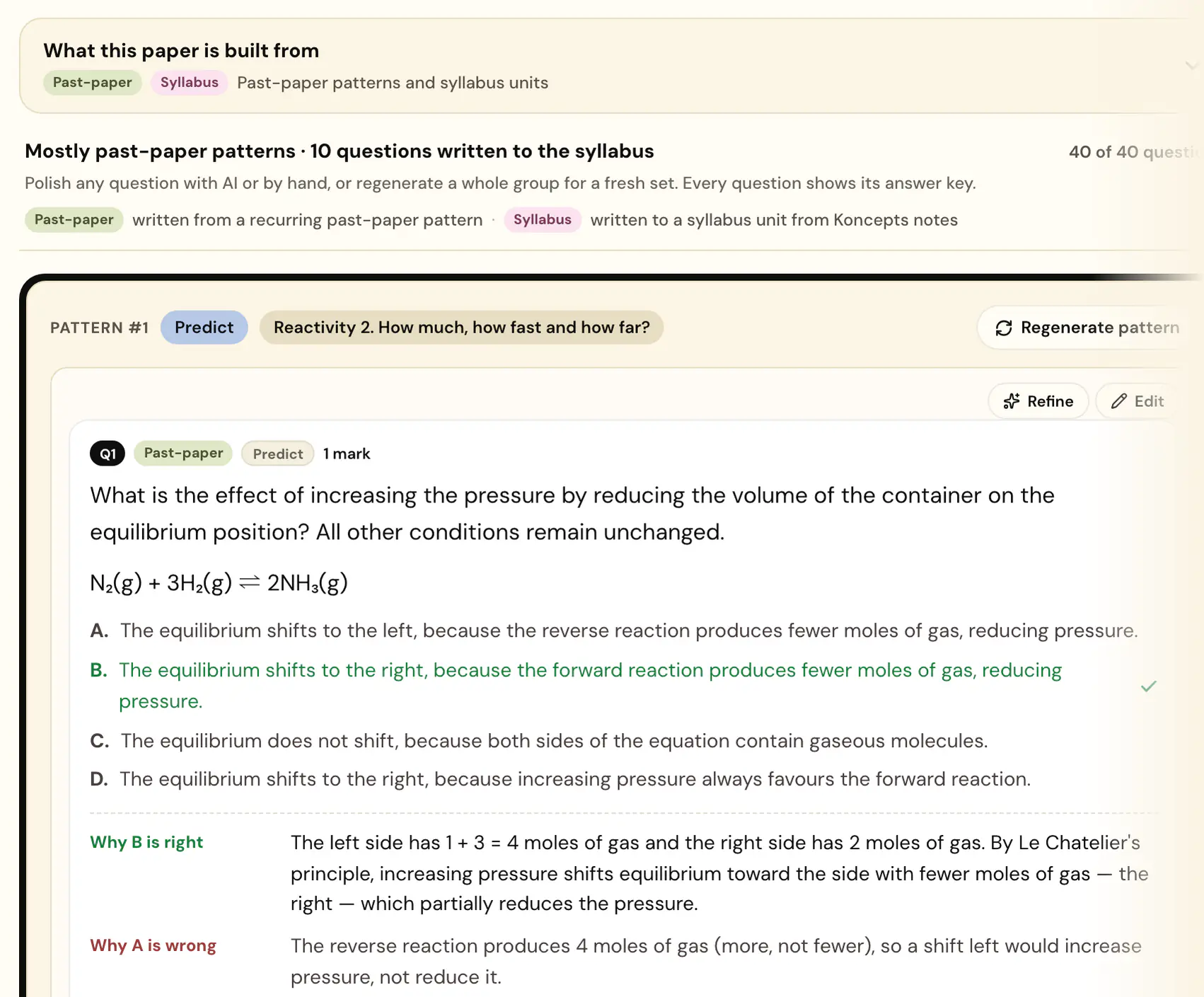1204x997 pixels.
Task: Click the Q1 number badge
Action: tap(108, 454)
